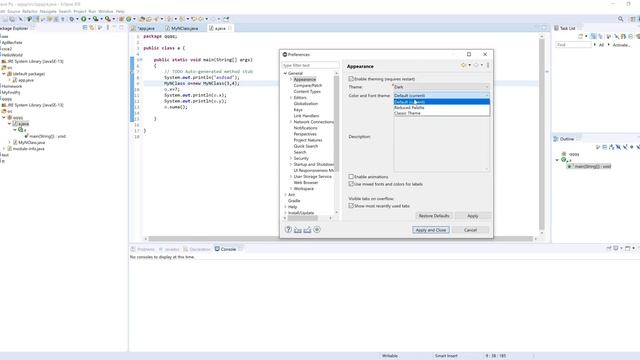Click the forward arrow in Preferences header

[x=476, y=65]
